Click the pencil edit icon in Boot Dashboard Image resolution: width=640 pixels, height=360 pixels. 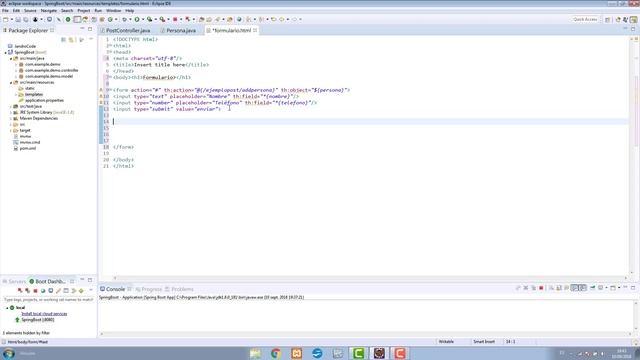coord(58,291)
